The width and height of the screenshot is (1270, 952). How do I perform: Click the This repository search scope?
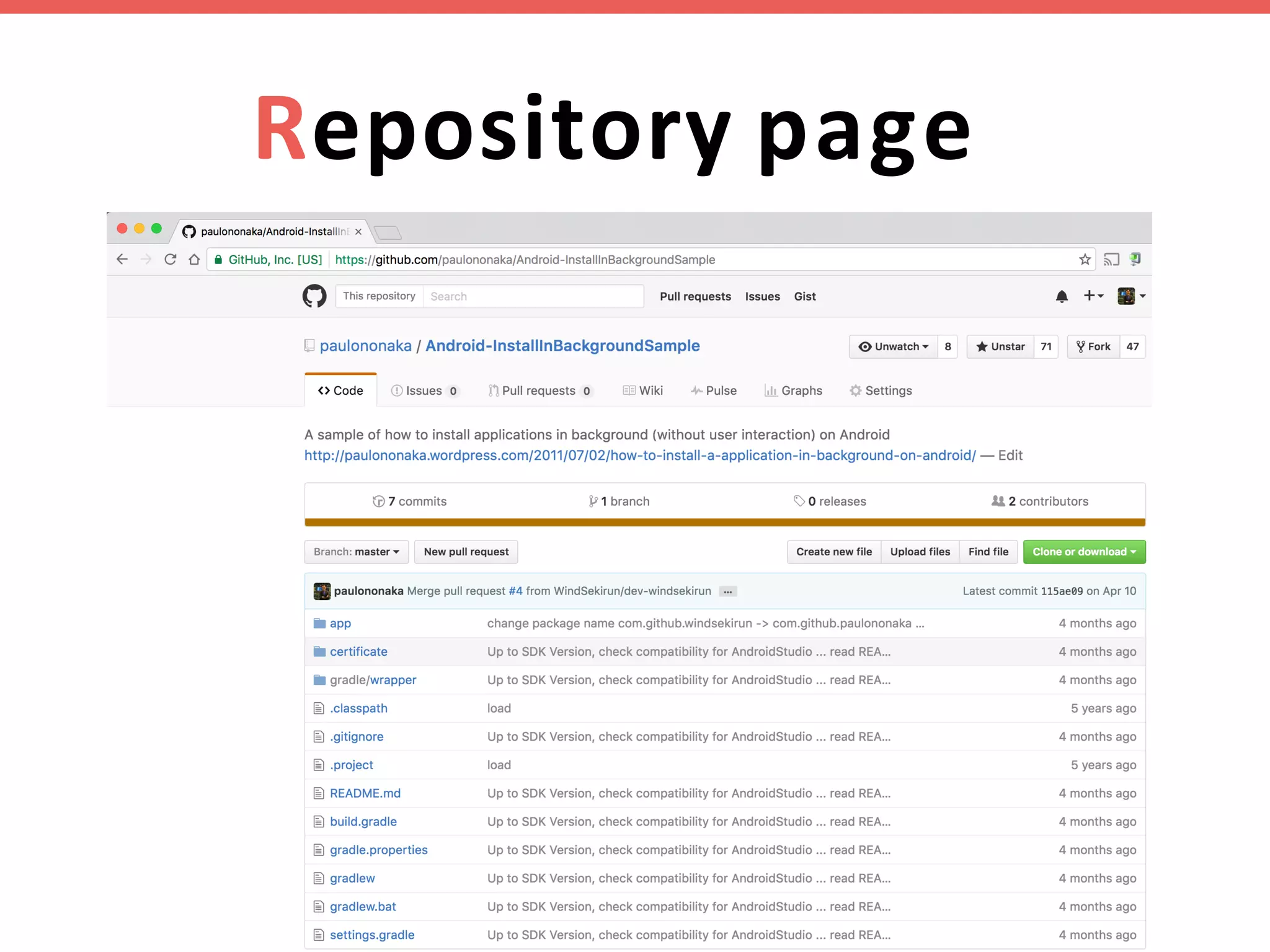tap(379, 296)
